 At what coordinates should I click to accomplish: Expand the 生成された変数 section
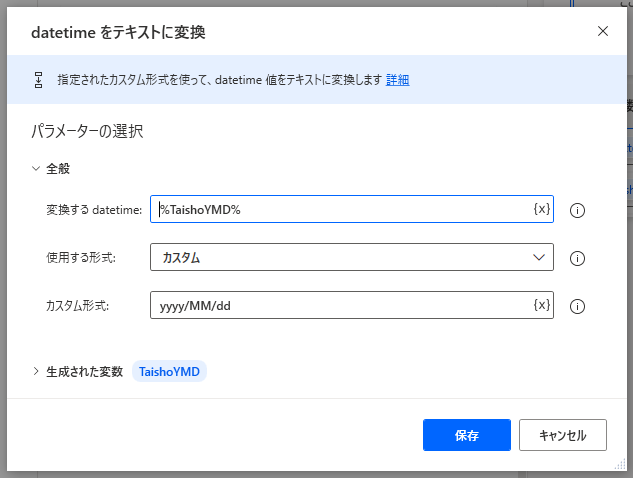click(37, 371)
